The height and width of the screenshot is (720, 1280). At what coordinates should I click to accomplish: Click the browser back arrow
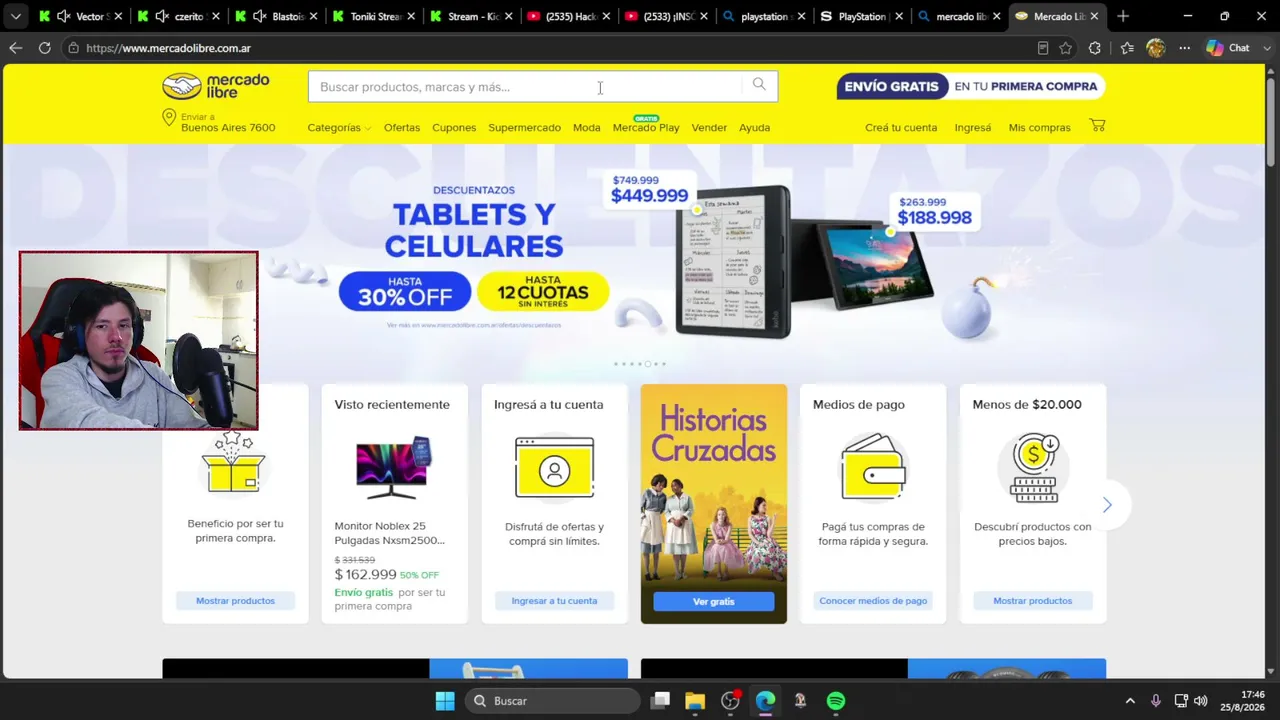15,48
